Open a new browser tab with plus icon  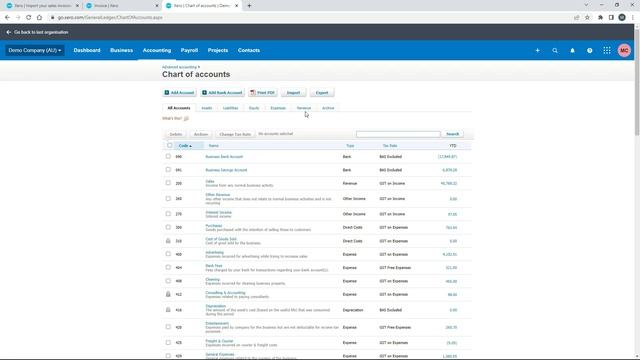pyautogui.click(x=249, y=6)
